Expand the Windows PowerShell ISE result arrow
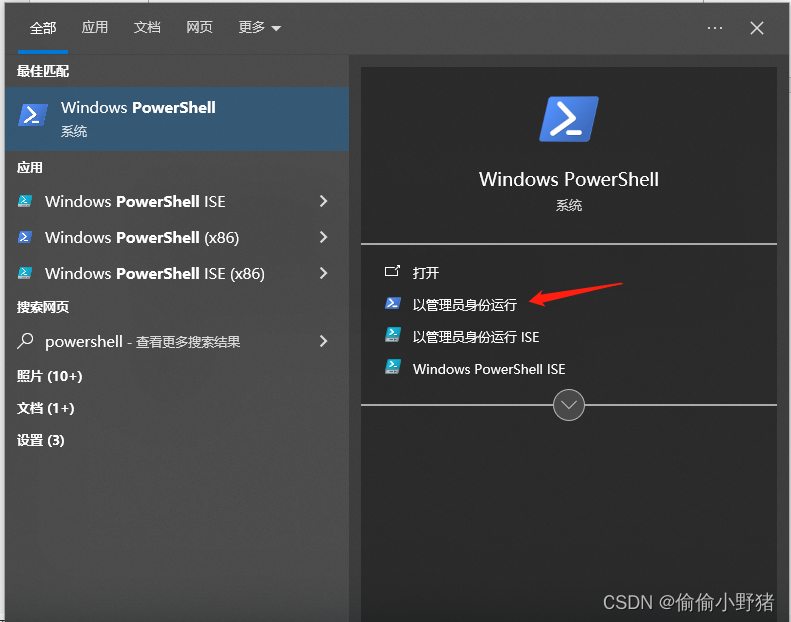 coord(323,201)
